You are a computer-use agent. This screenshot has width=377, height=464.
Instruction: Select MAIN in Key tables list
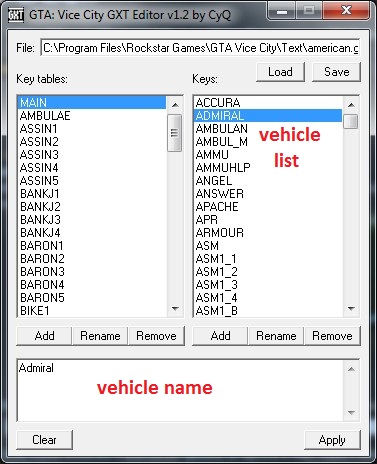click(x=92, y=102)
